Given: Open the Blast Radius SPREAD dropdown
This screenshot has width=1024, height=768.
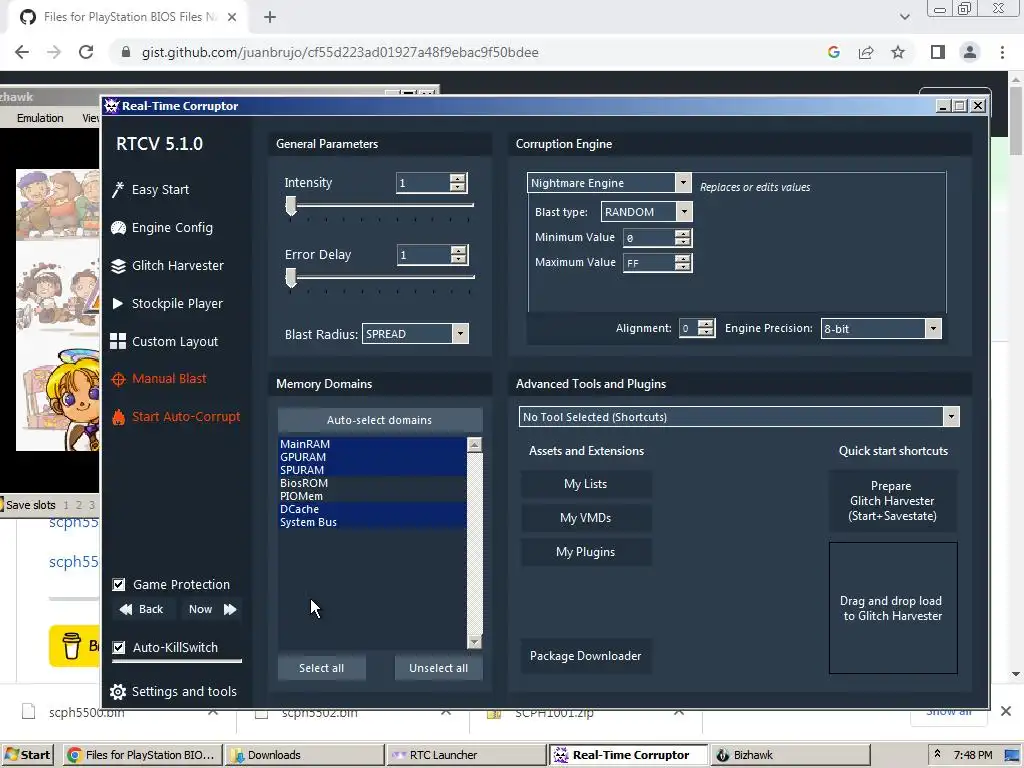Looking at the screenshot, I should 460,334.
